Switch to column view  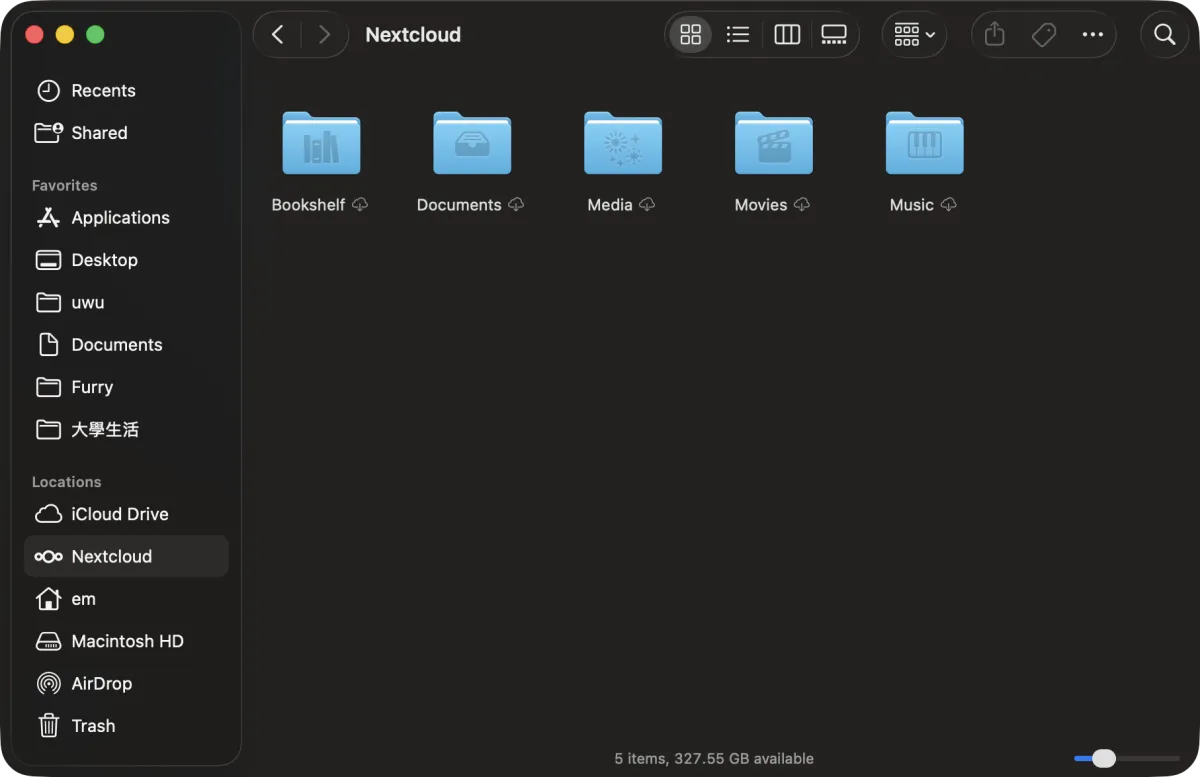(787, 34)
